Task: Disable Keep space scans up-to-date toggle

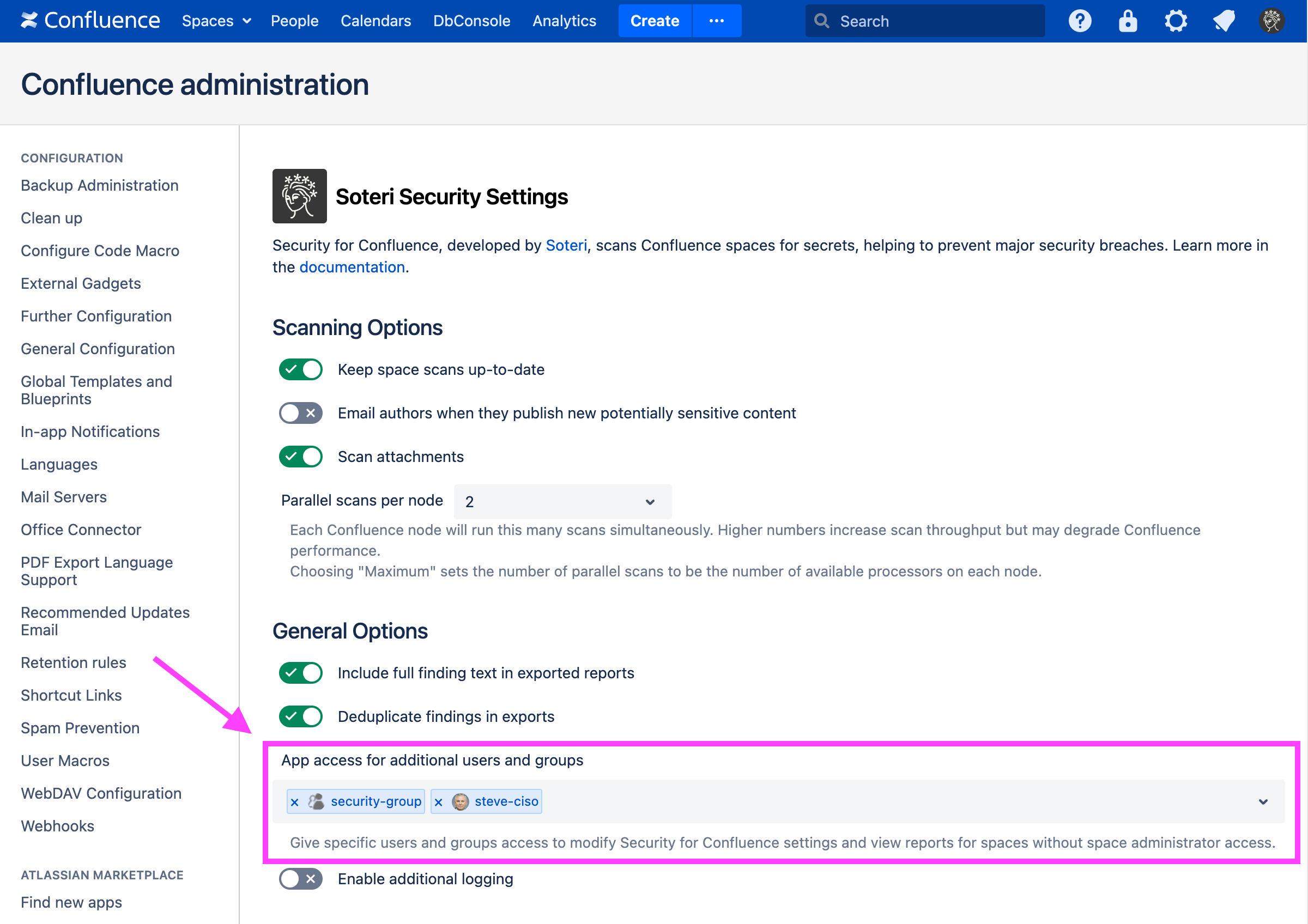Action: pos(300,369)
